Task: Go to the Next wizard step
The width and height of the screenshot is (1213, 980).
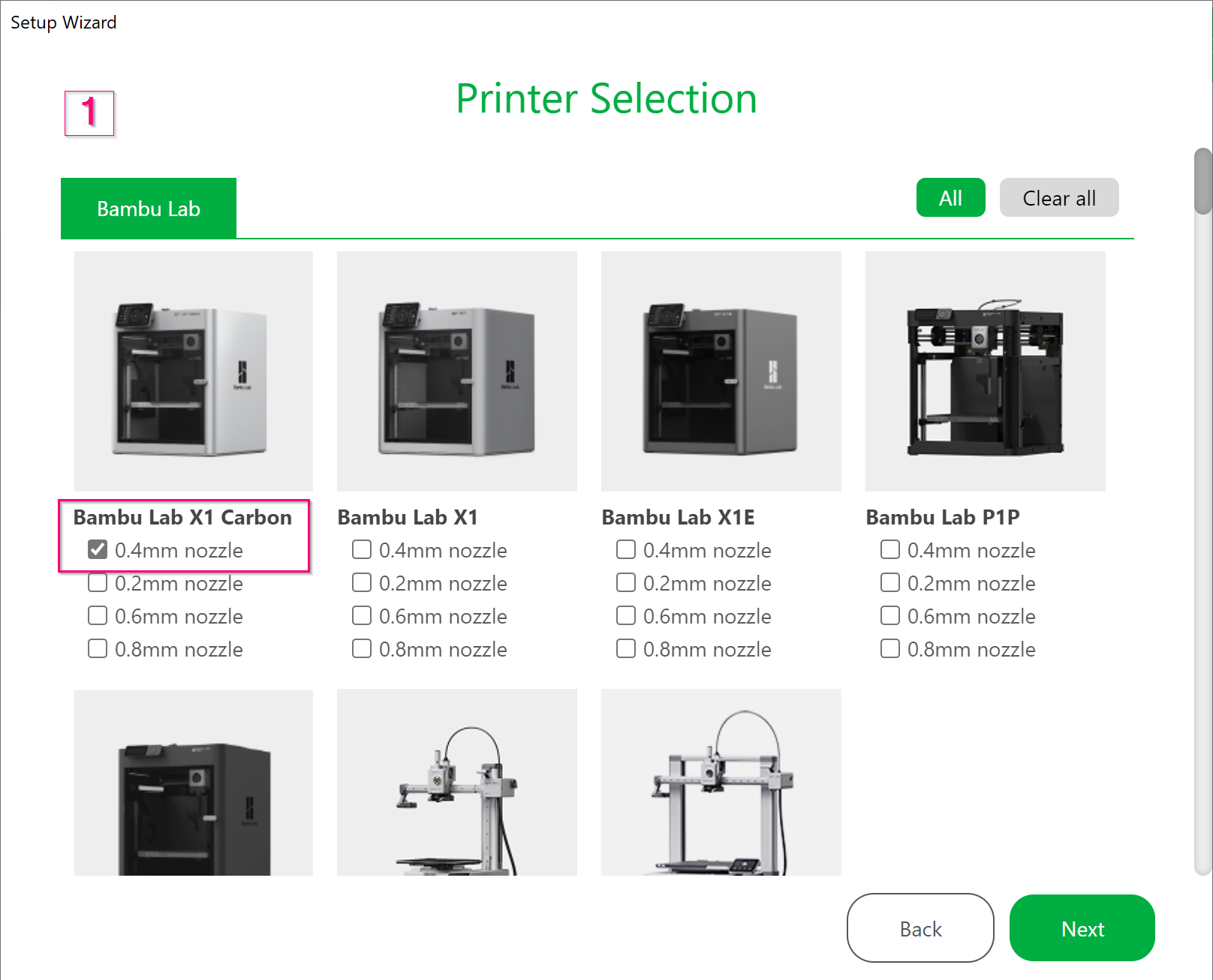Action: tap(1082, 929)
